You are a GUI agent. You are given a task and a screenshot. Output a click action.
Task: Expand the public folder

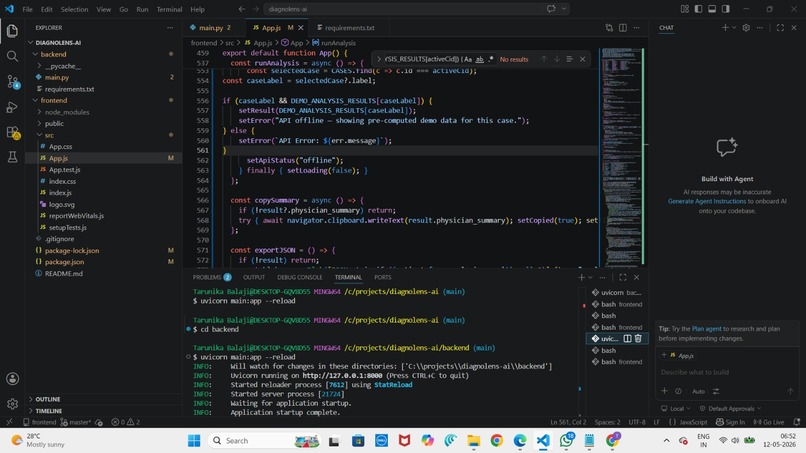tap(54, 123)
